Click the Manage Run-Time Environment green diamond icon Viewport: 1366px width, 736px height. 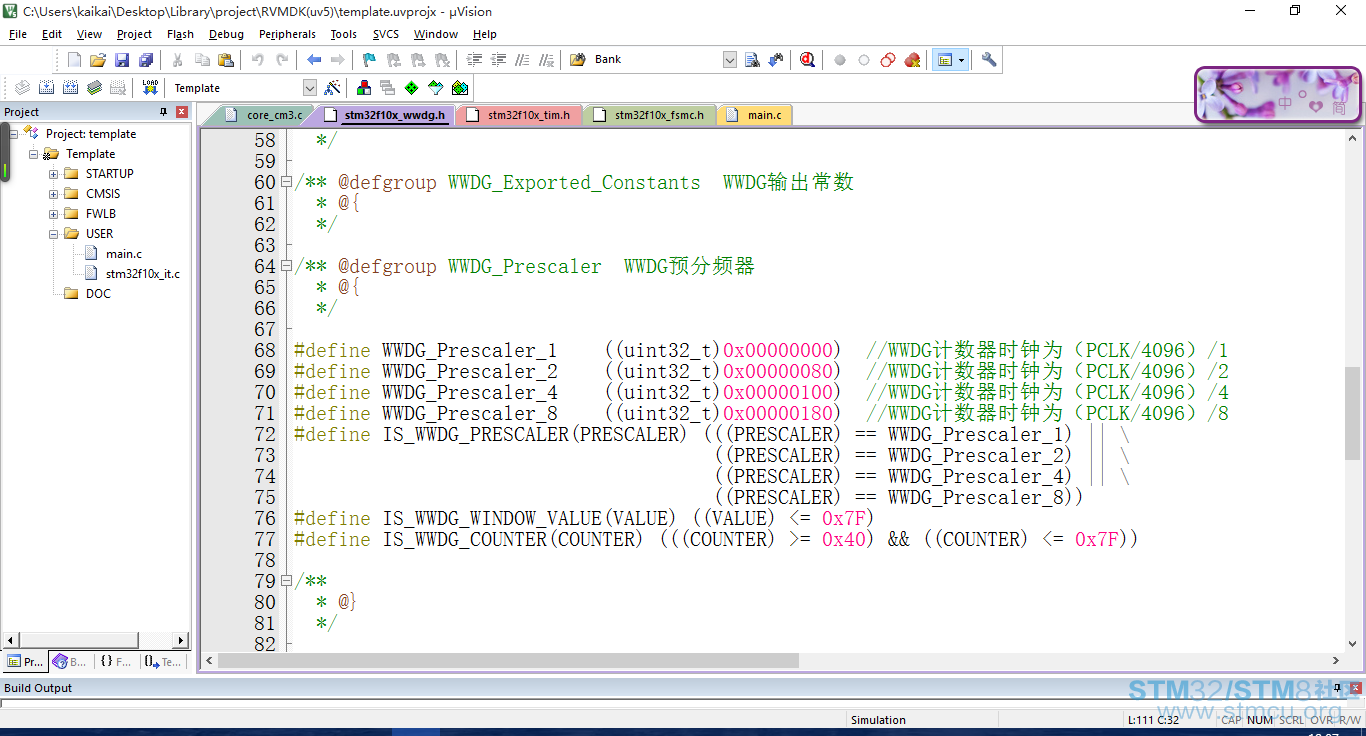click(x=411, y=88)
